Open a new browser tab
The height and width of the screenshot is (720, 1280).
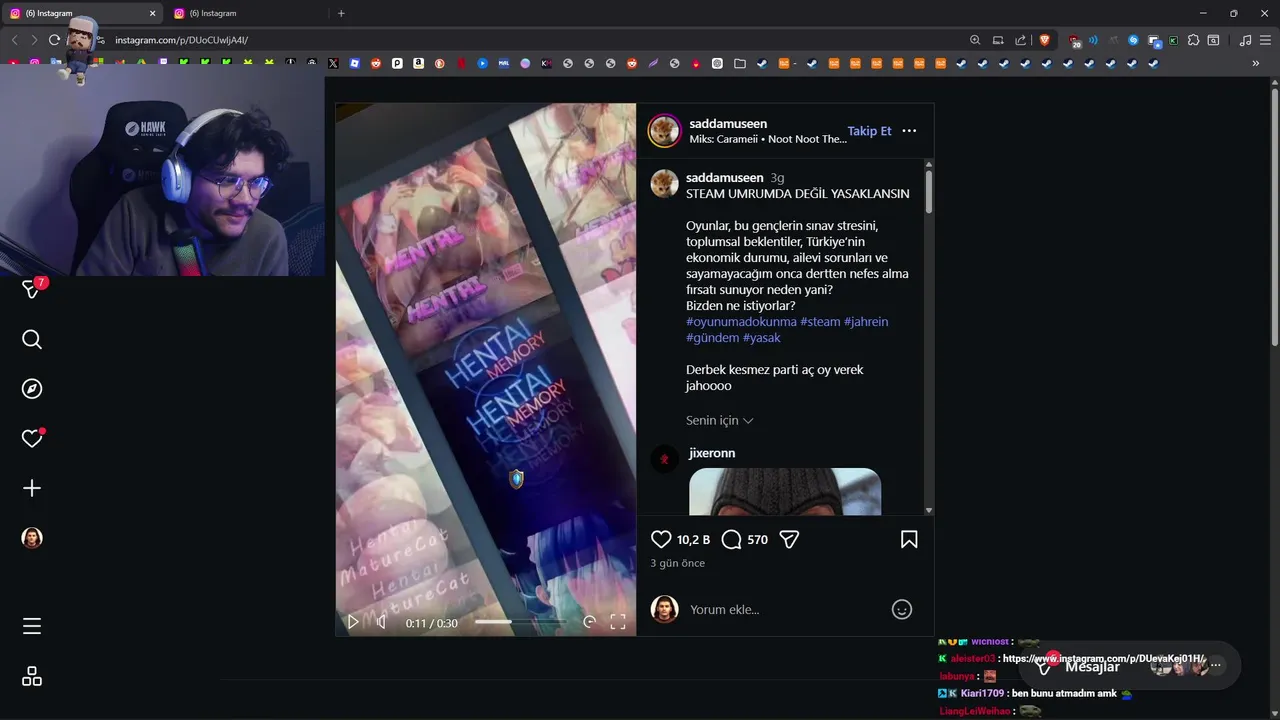pyautogui.click(x=341, y=13)
